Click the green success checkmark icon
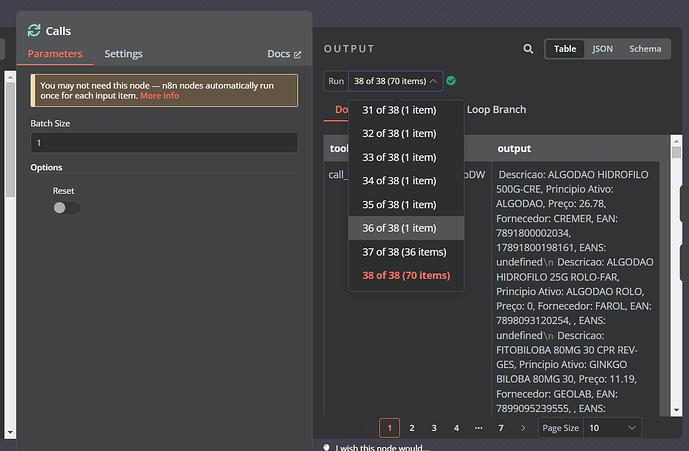 click(452, 81)
